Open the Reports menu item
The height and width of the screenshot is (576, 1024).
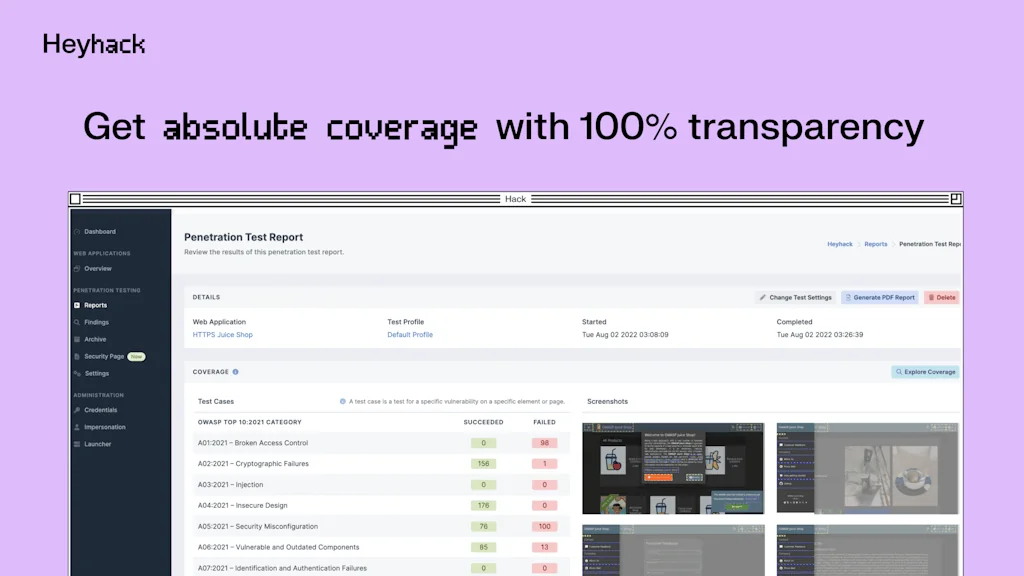(95, 306)
